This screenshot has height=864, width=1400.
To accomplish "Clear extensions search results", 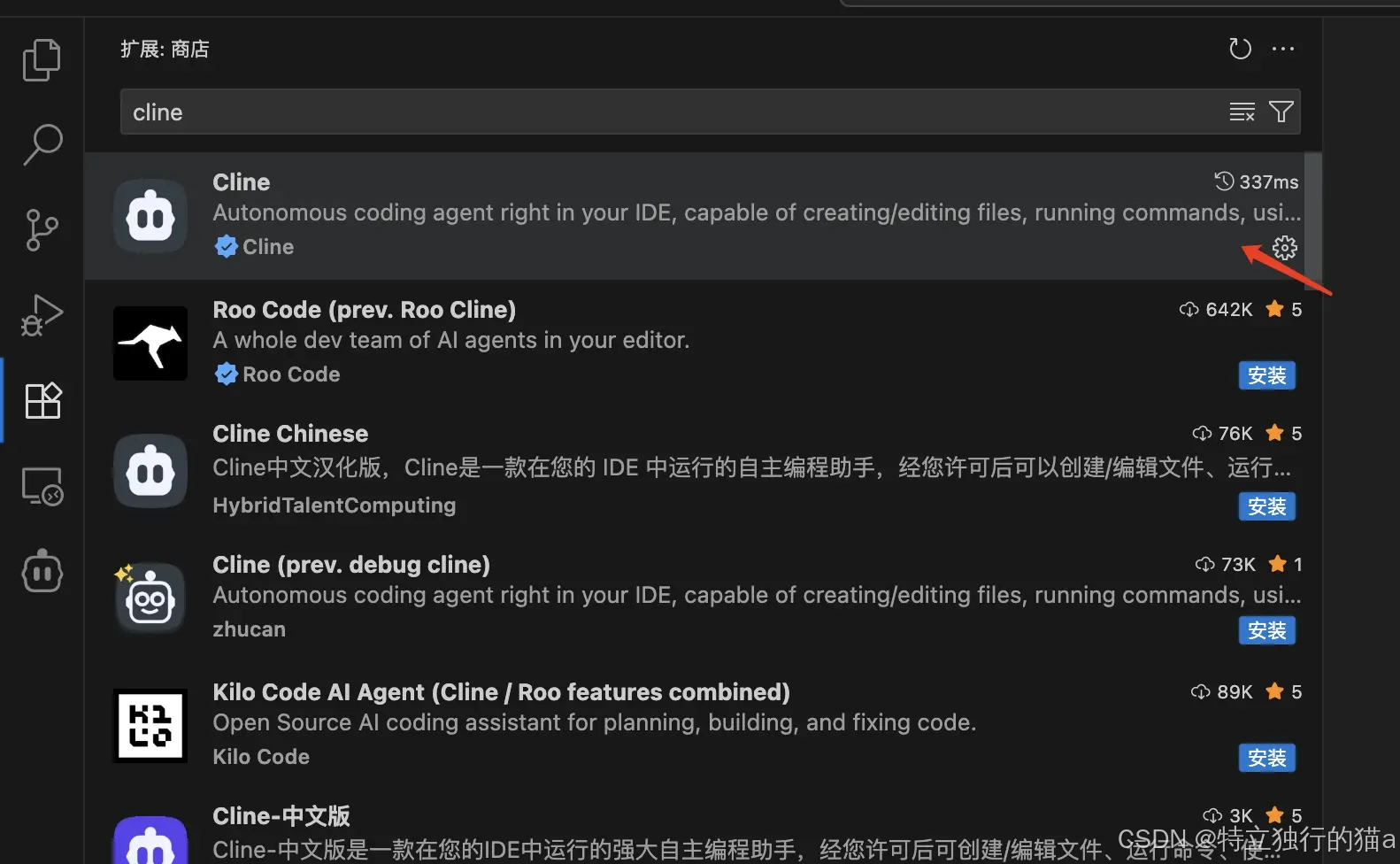I will 1242,112.
